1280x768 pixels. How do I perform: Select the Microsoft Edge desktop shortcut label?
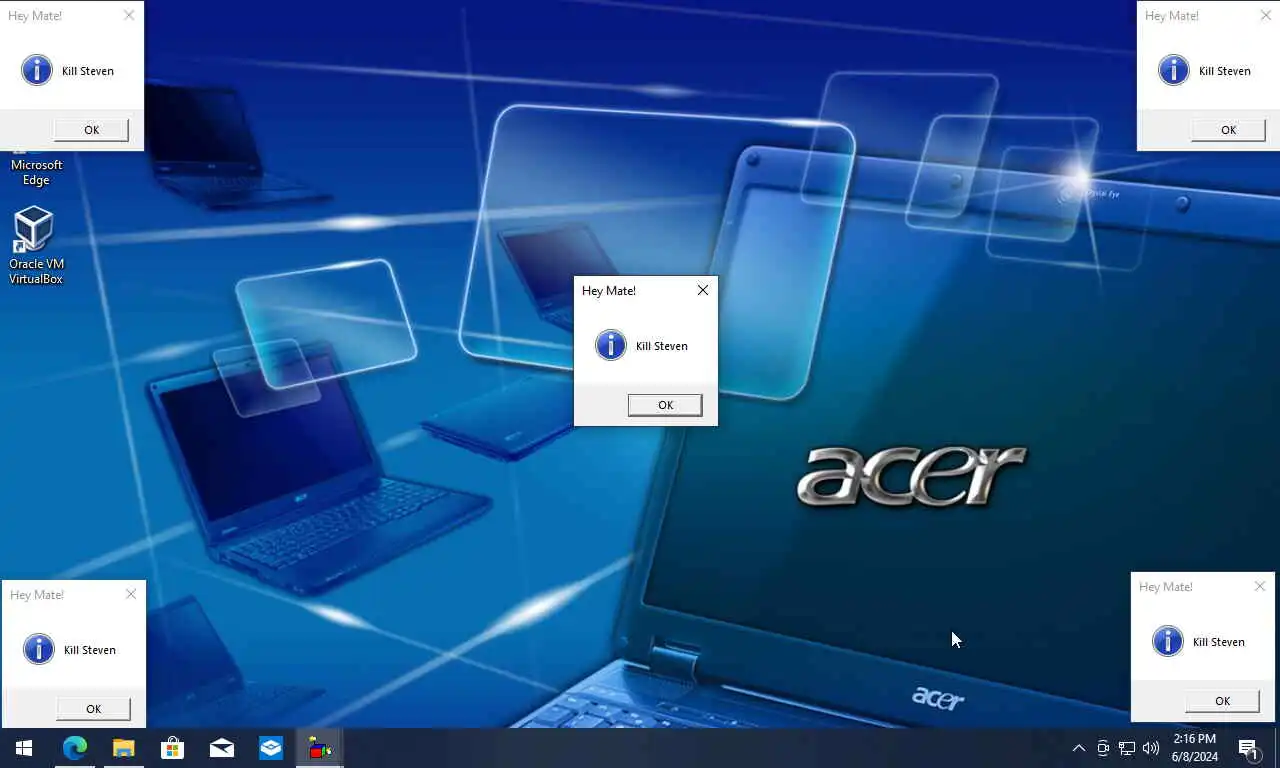[x=37, y=173]
